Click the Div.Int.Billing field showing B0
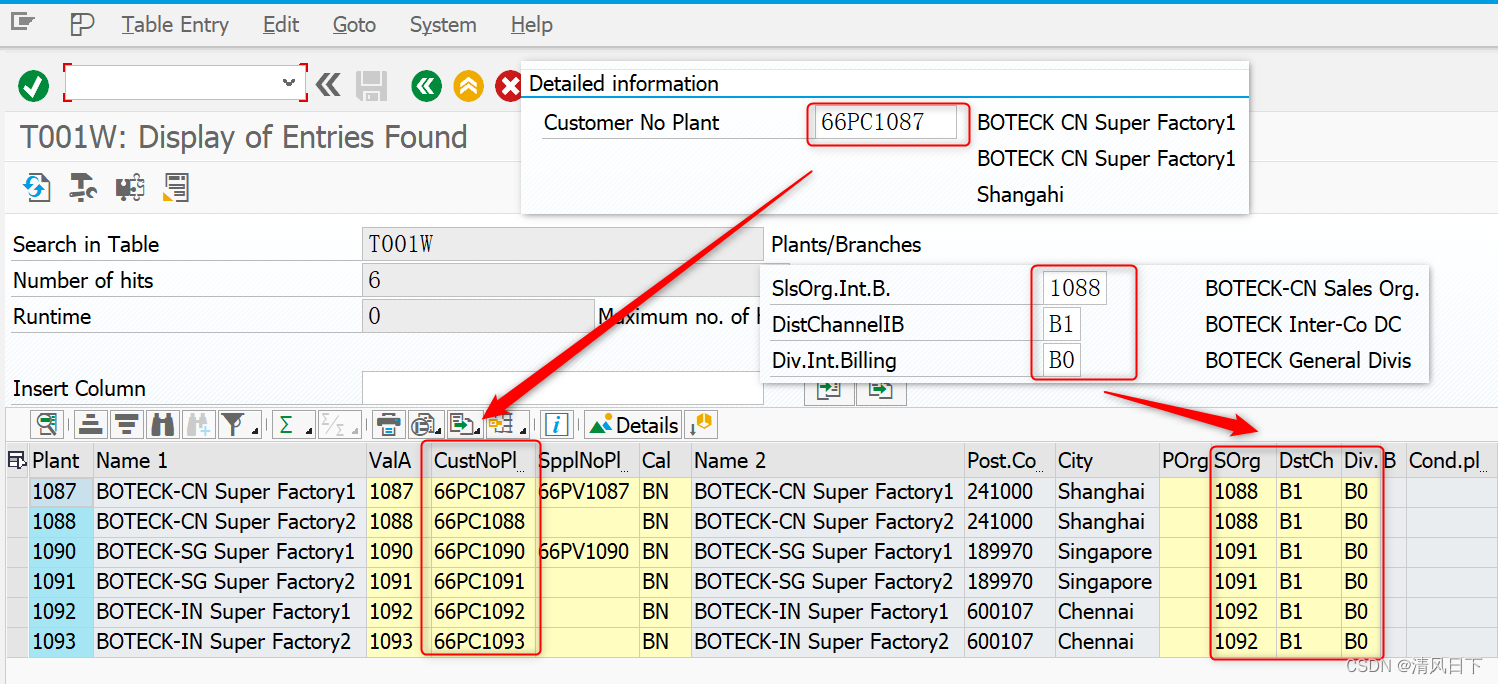 [1062, 361]
